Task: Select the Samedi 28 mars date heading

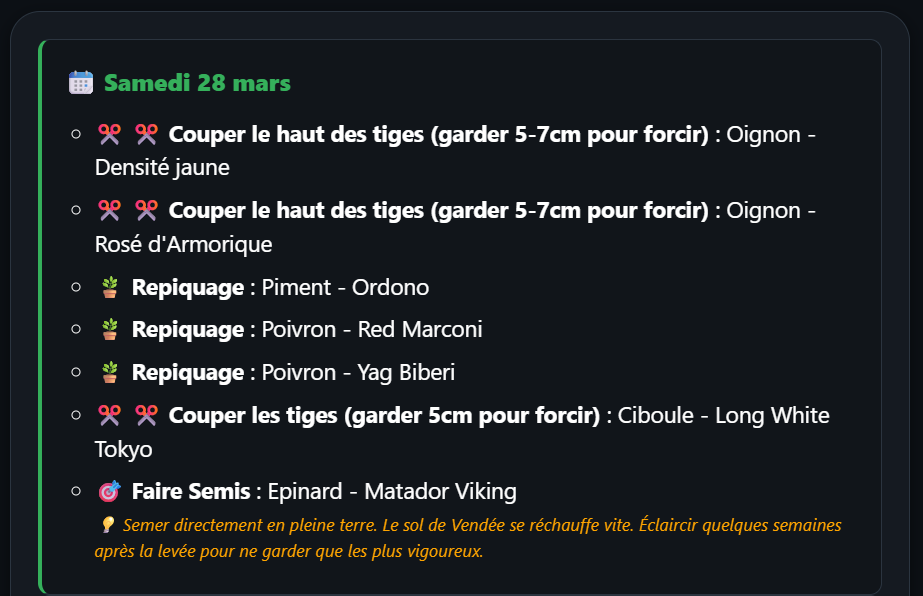Action: tap(197, 83)
